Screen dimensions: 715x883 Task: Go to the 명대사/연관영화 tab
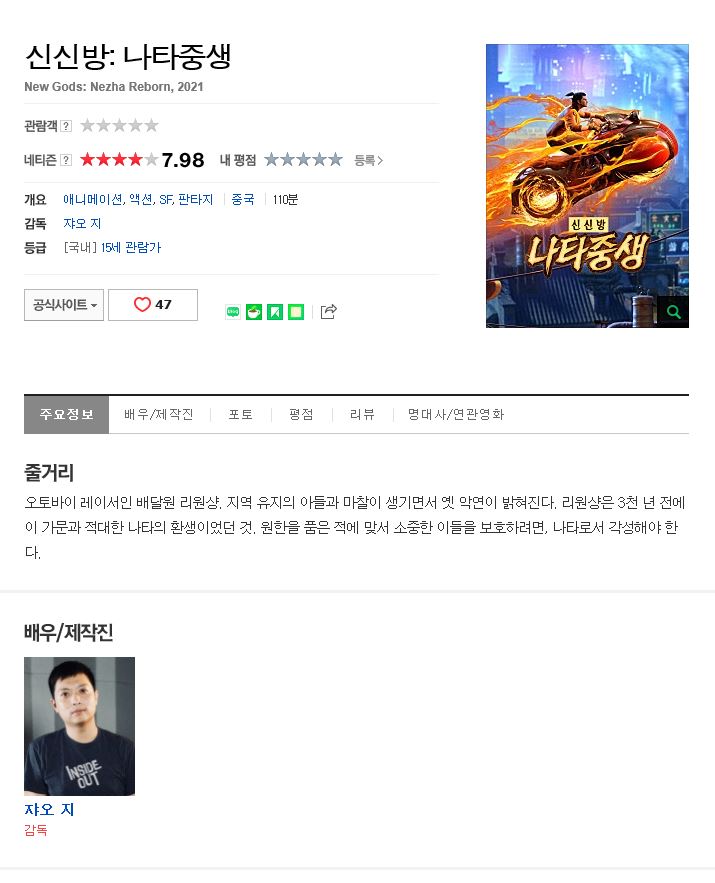pyautogui.click(x=456, y=414)
